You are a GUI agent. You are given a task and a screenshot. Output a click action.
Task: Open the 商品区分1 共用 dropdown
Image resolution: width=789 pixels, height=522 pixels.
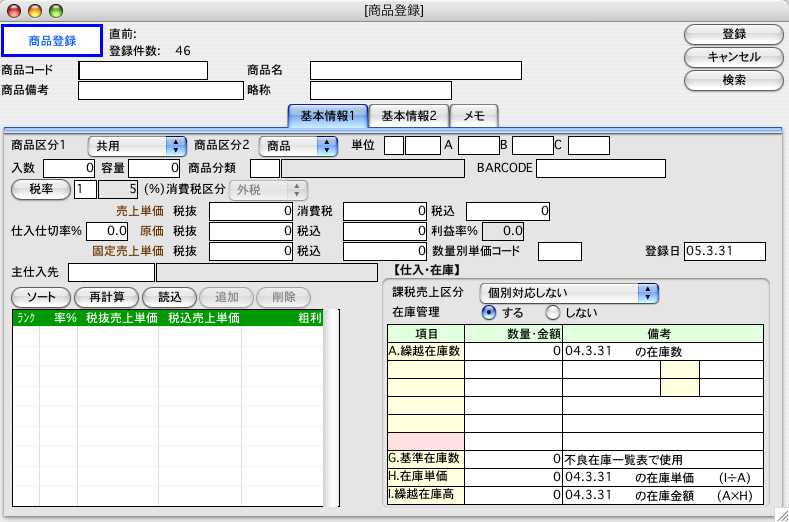click(x=137, y=146)
